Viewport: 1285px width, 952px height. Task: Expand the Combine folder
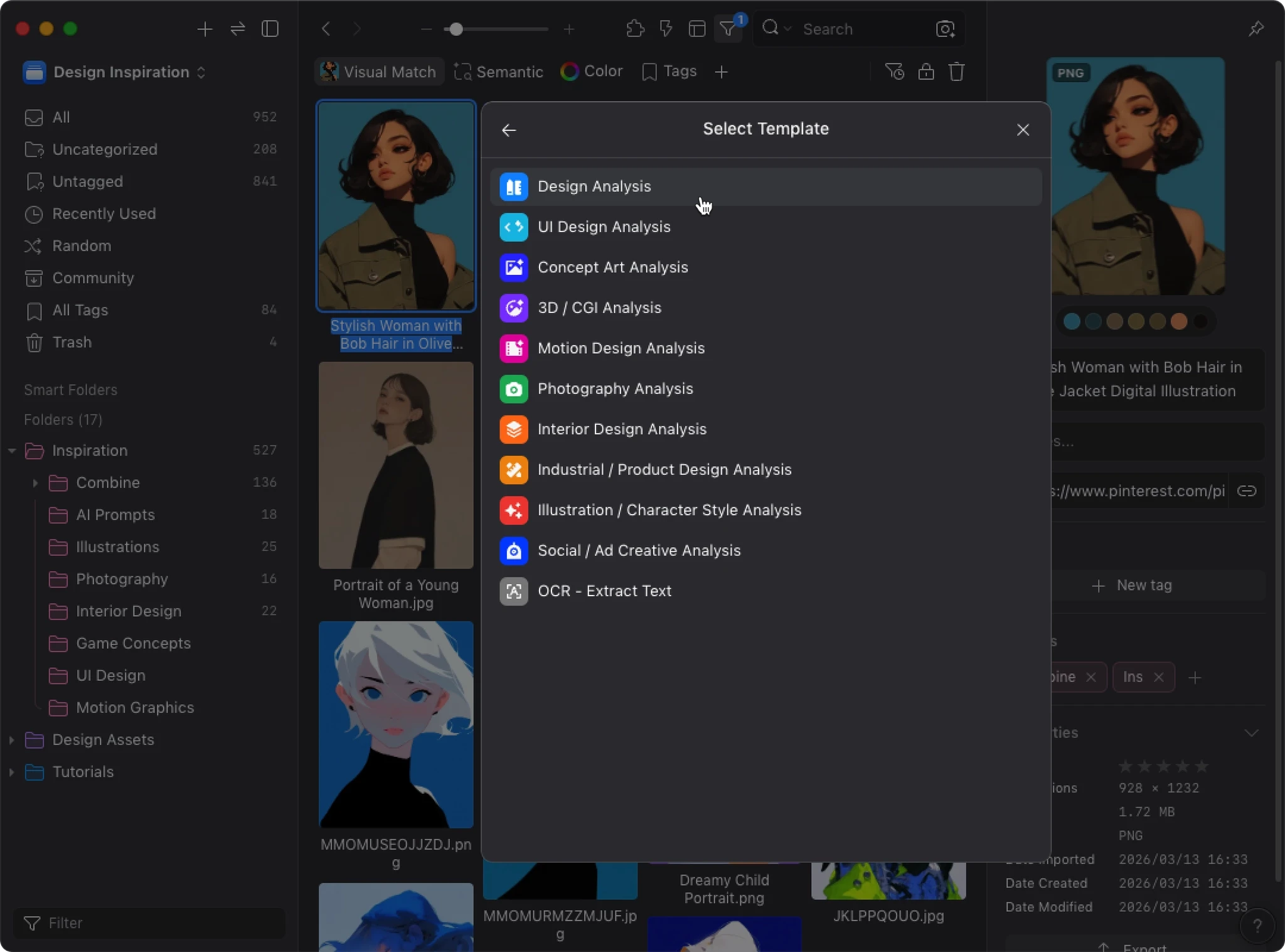[x=35, y=483]
